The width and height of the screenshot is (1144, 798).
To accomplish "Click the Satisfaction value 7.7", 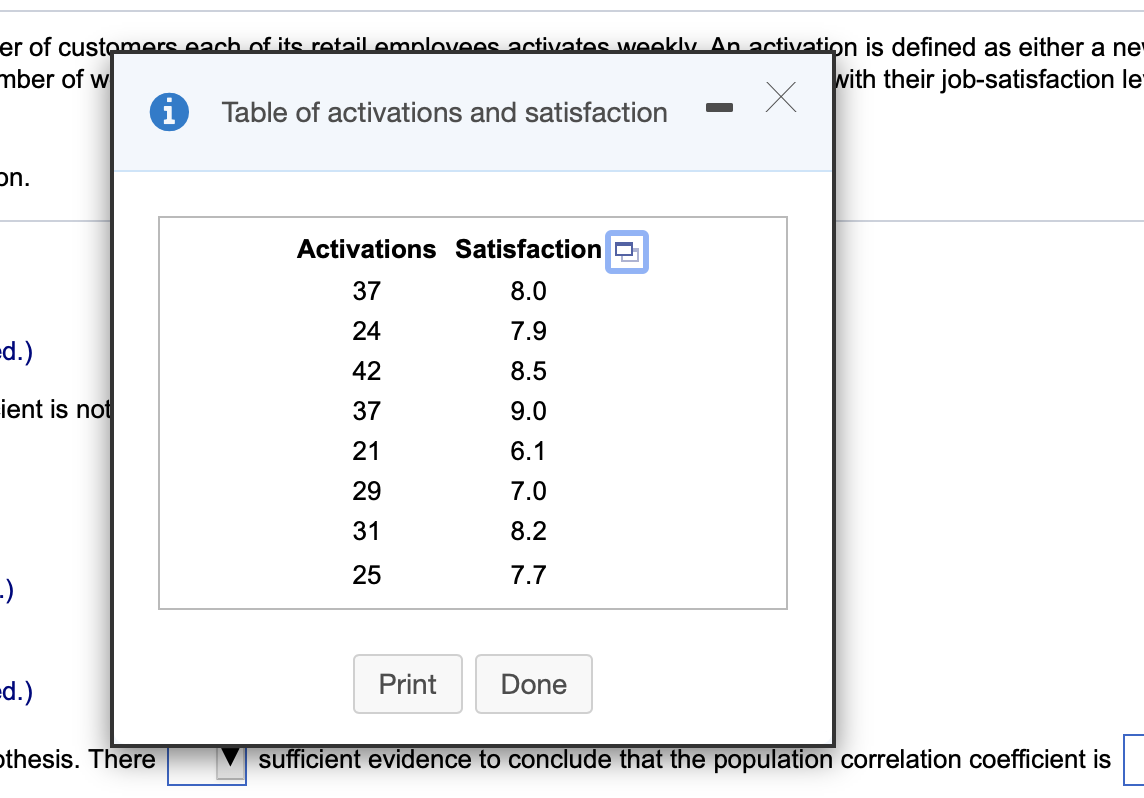I will click(528, 575).
